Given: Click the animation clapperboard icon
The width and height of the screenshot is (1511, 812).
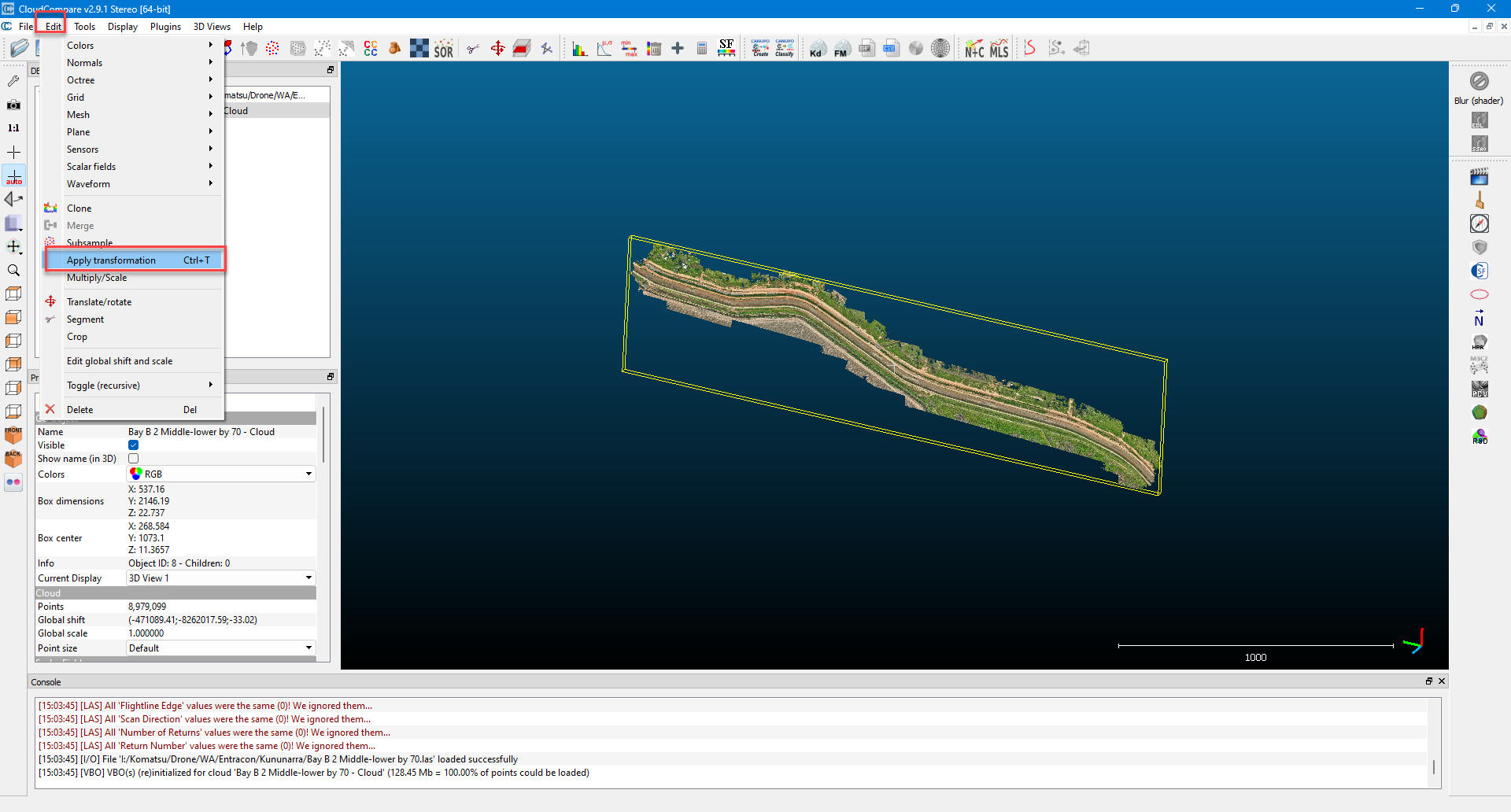Looking at the screenshot, I should 1480,176.
